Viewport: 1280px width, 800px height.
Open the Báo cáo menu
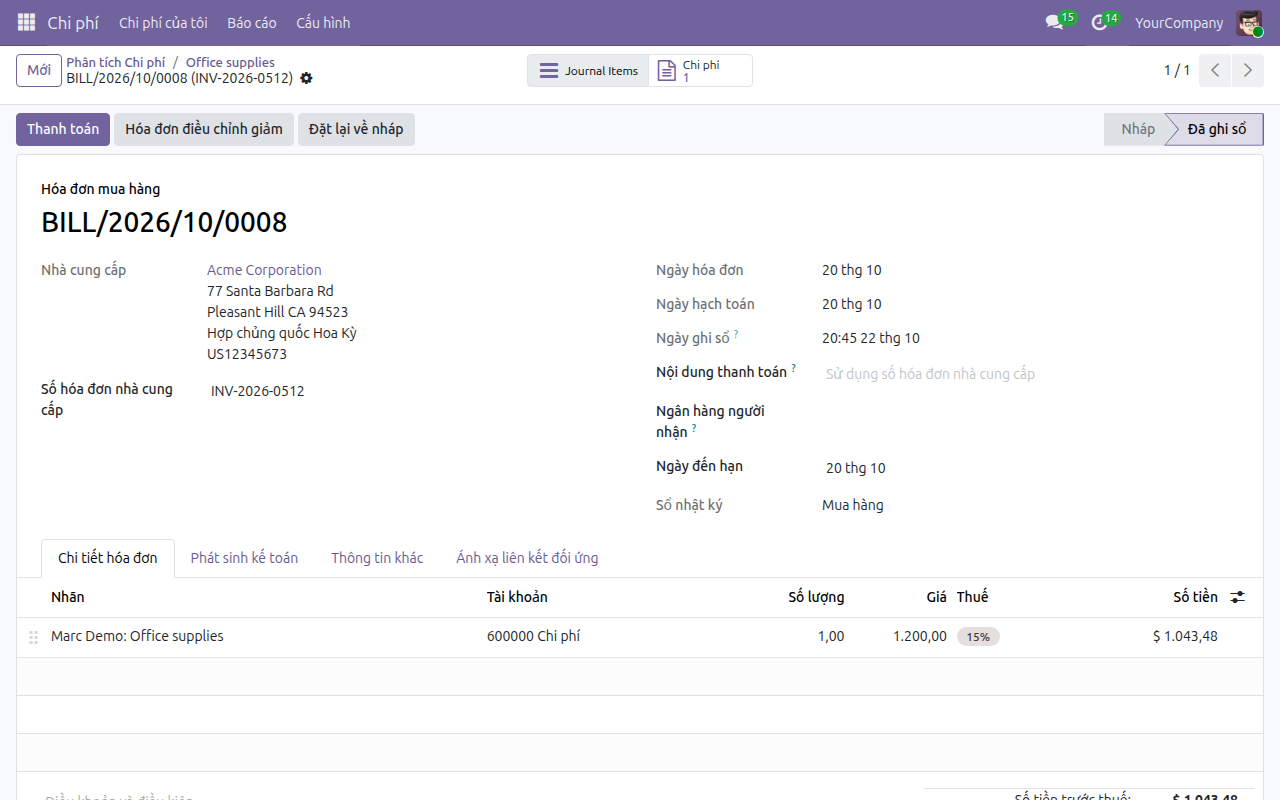tap(252, 22)
